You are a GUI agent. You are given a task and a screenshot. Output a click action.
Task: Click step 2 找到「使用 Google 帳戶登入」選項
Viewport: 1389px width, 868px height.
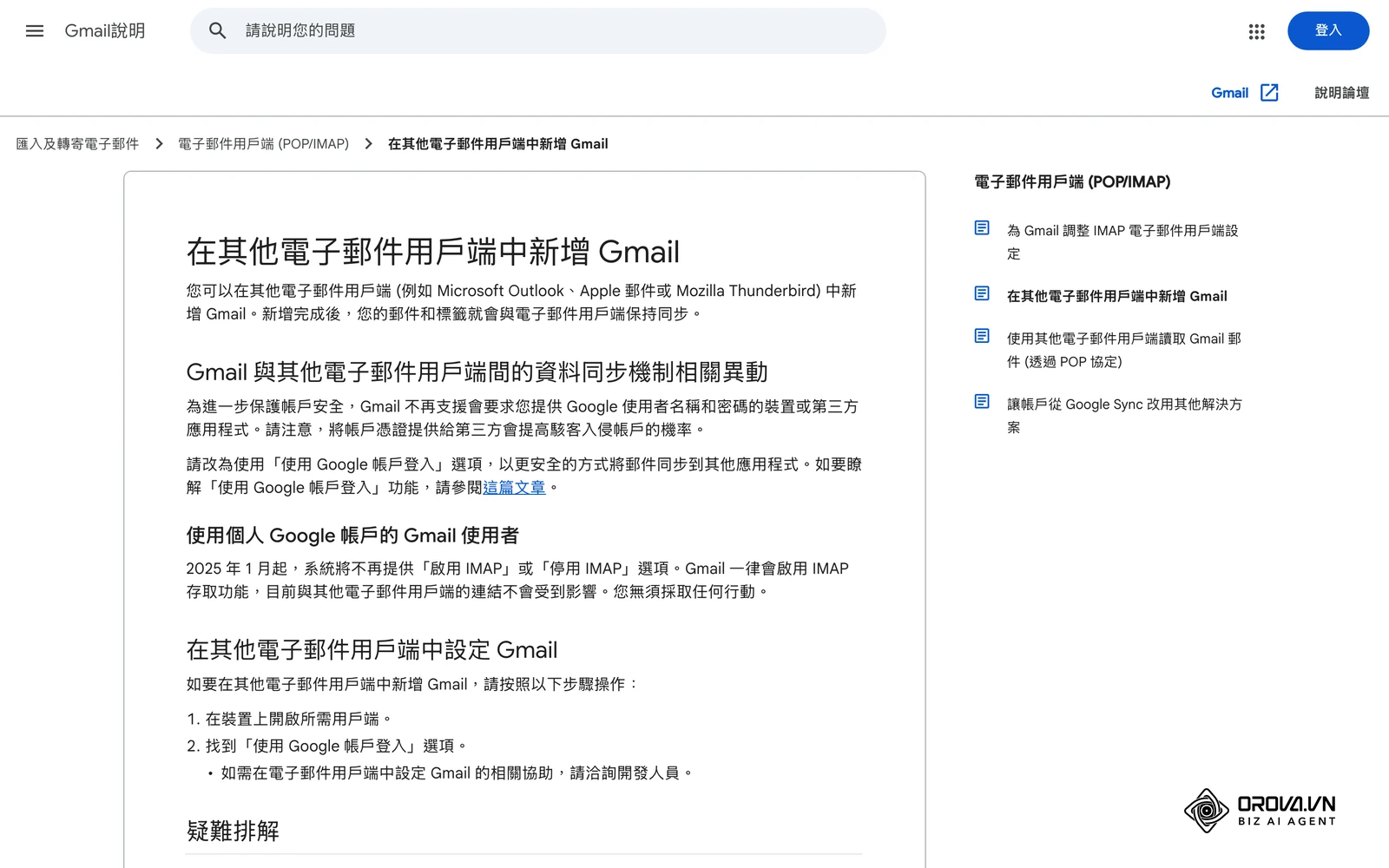pos(338,746)
